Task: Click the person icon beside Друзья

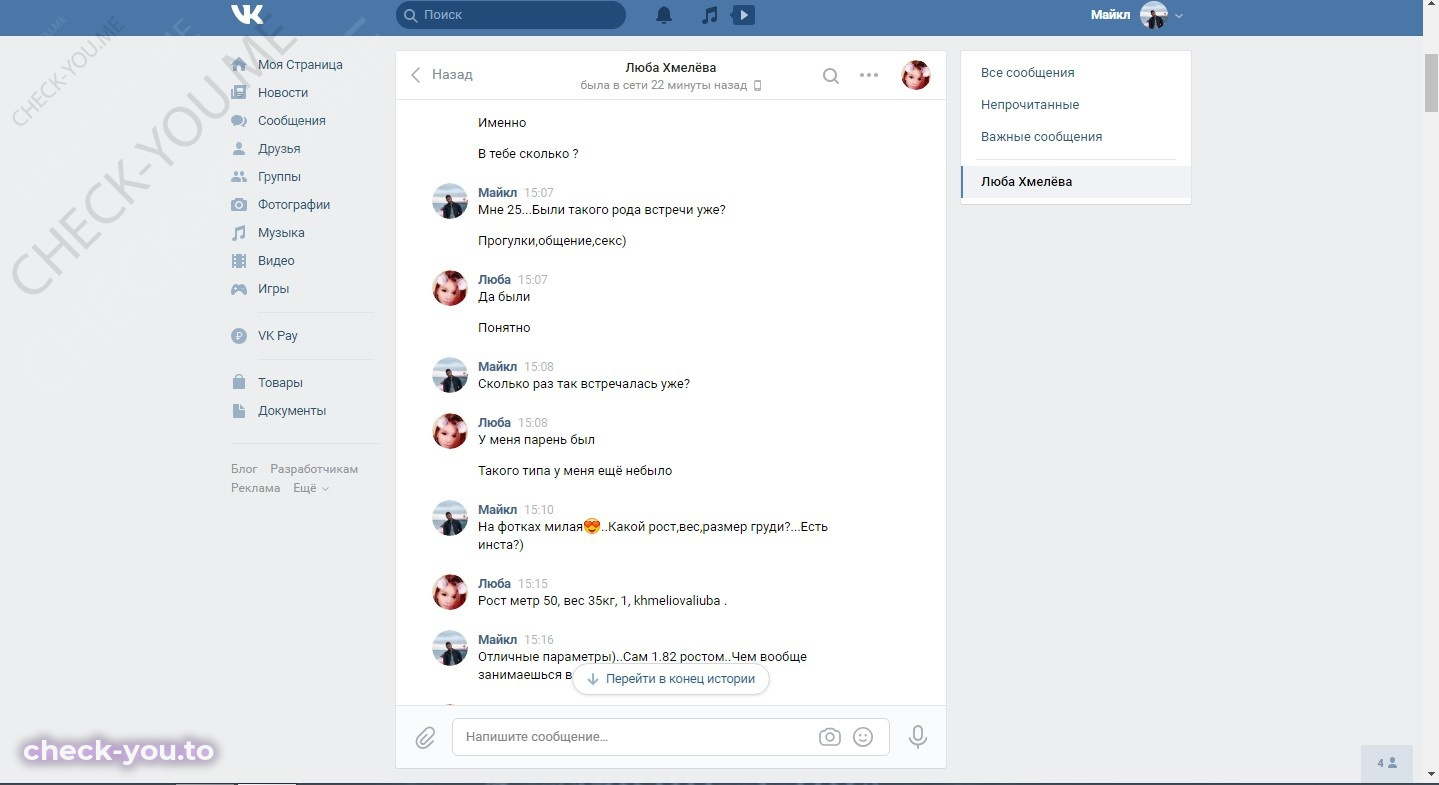Action: [239, 149]
